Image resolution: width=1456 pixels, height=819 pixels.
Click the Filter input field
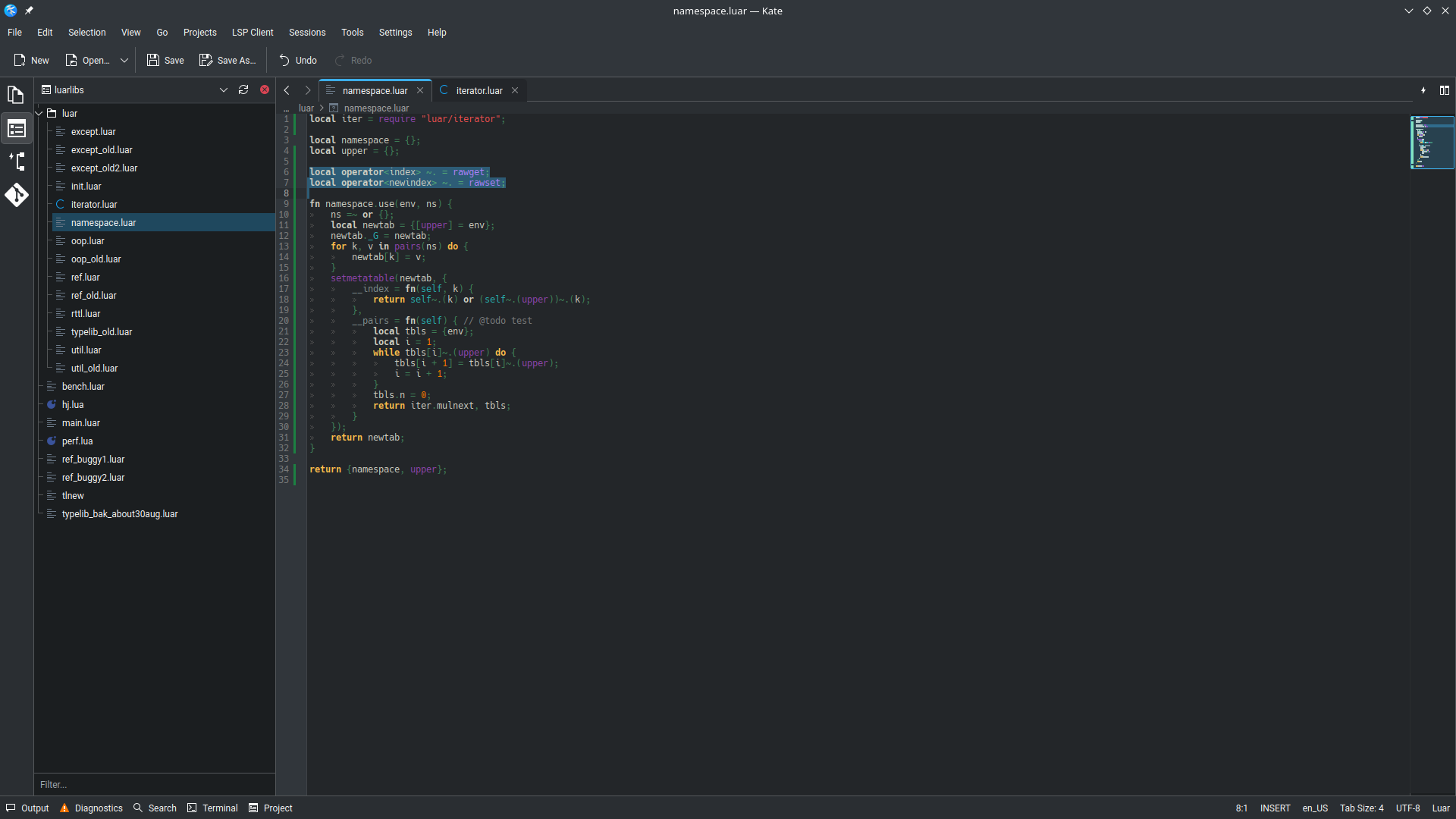[152, 785]
